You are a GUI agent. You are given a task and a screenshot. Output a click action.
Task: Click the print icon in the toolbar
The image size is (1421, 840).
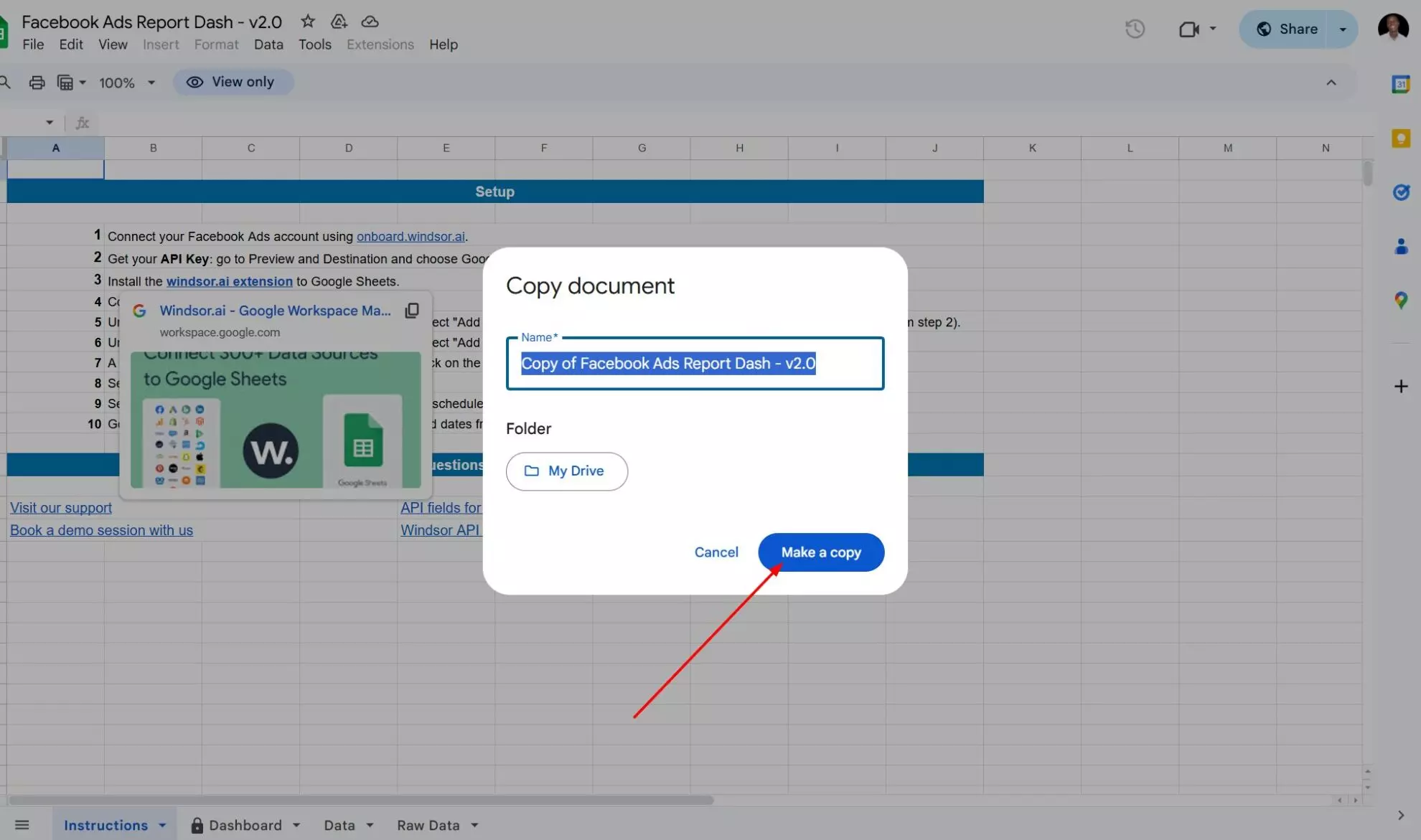pos(37,82)
